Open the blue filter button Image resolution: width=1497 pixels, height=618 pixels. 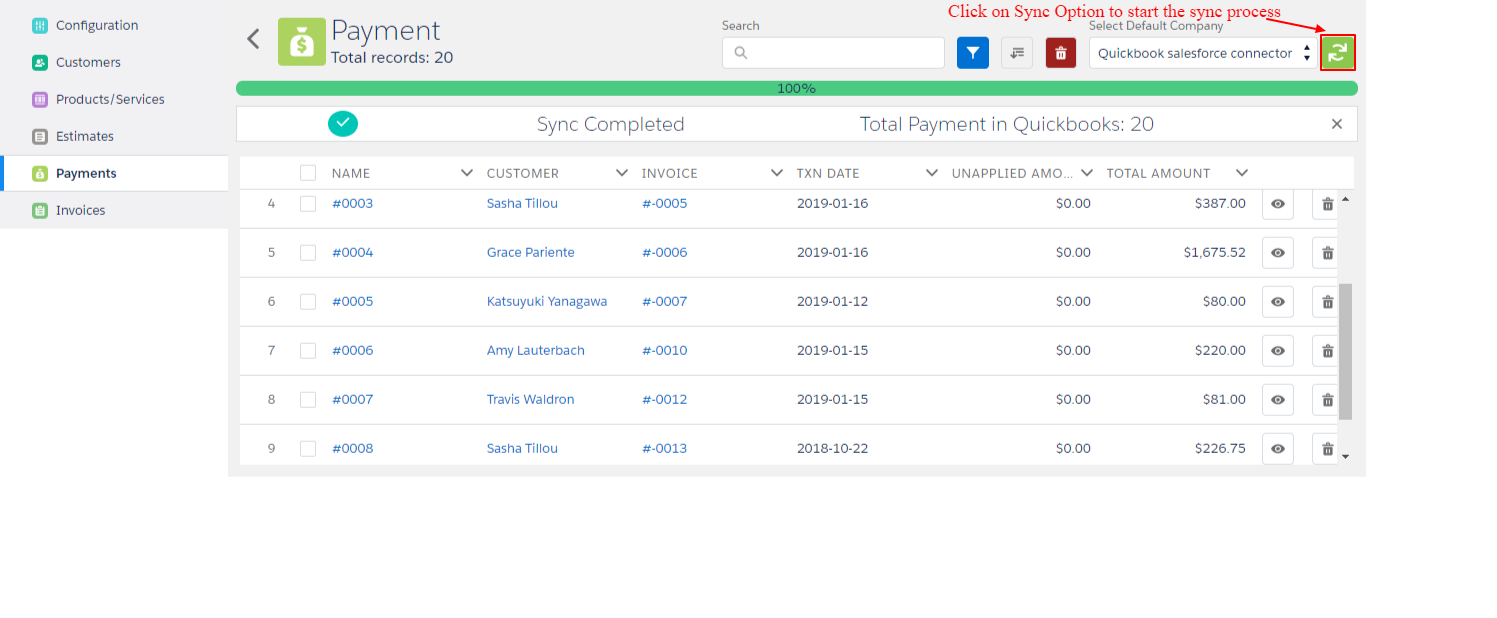[973, 53]
